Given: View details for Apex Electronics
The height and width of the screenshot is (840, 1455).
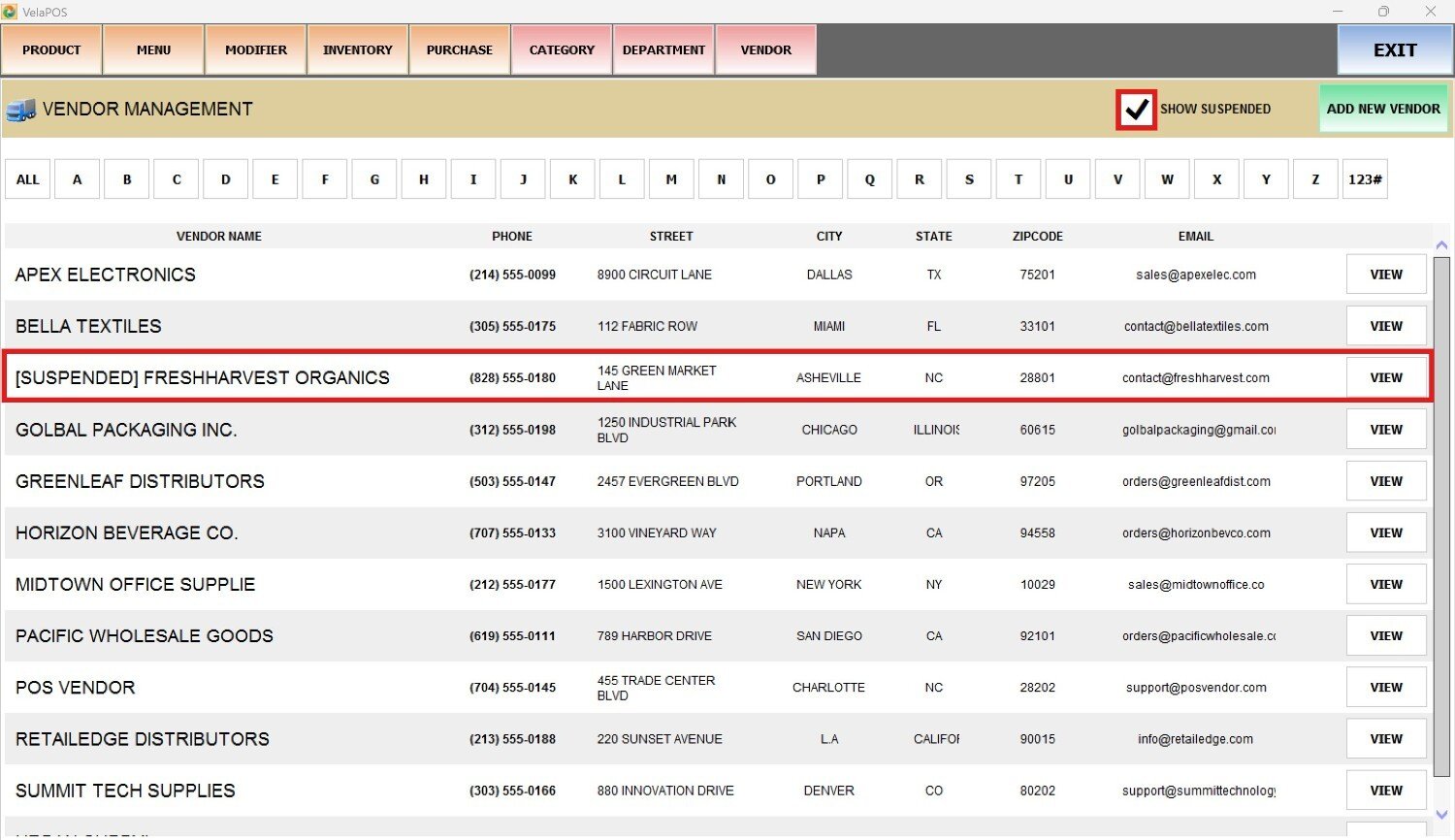Looking at the screenshot, I should [x=1386, y=275].
